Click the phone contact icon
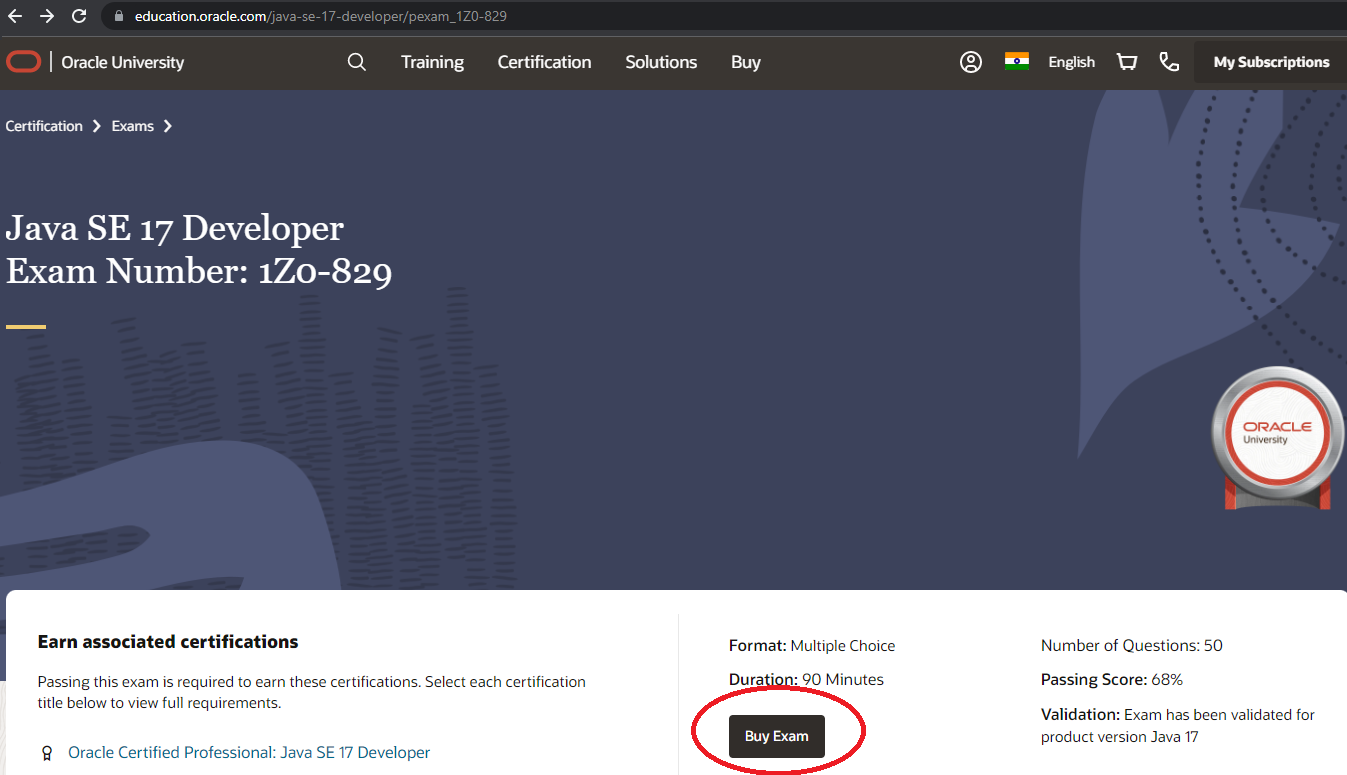Viewport: 1347px width, 775px height. tap(1169, 62)
